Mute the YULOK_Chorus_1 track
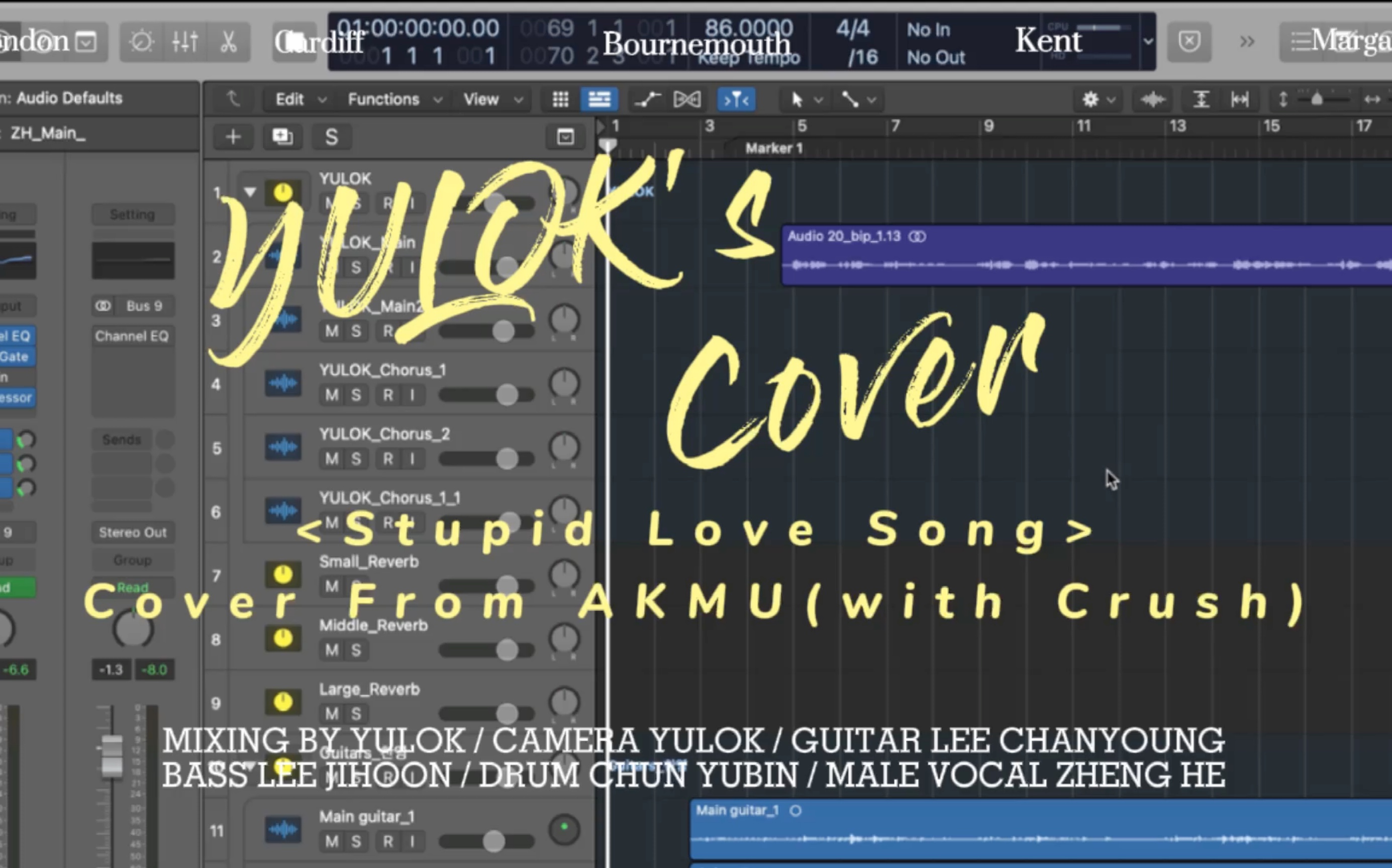Viewport: 1392px width, 868px height. click(x=331, y=395)
